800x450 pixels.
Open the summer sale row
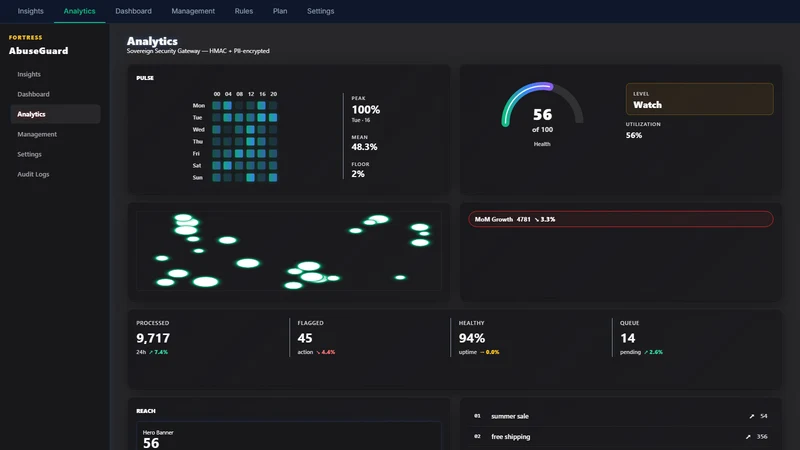[x=621, y=416]
